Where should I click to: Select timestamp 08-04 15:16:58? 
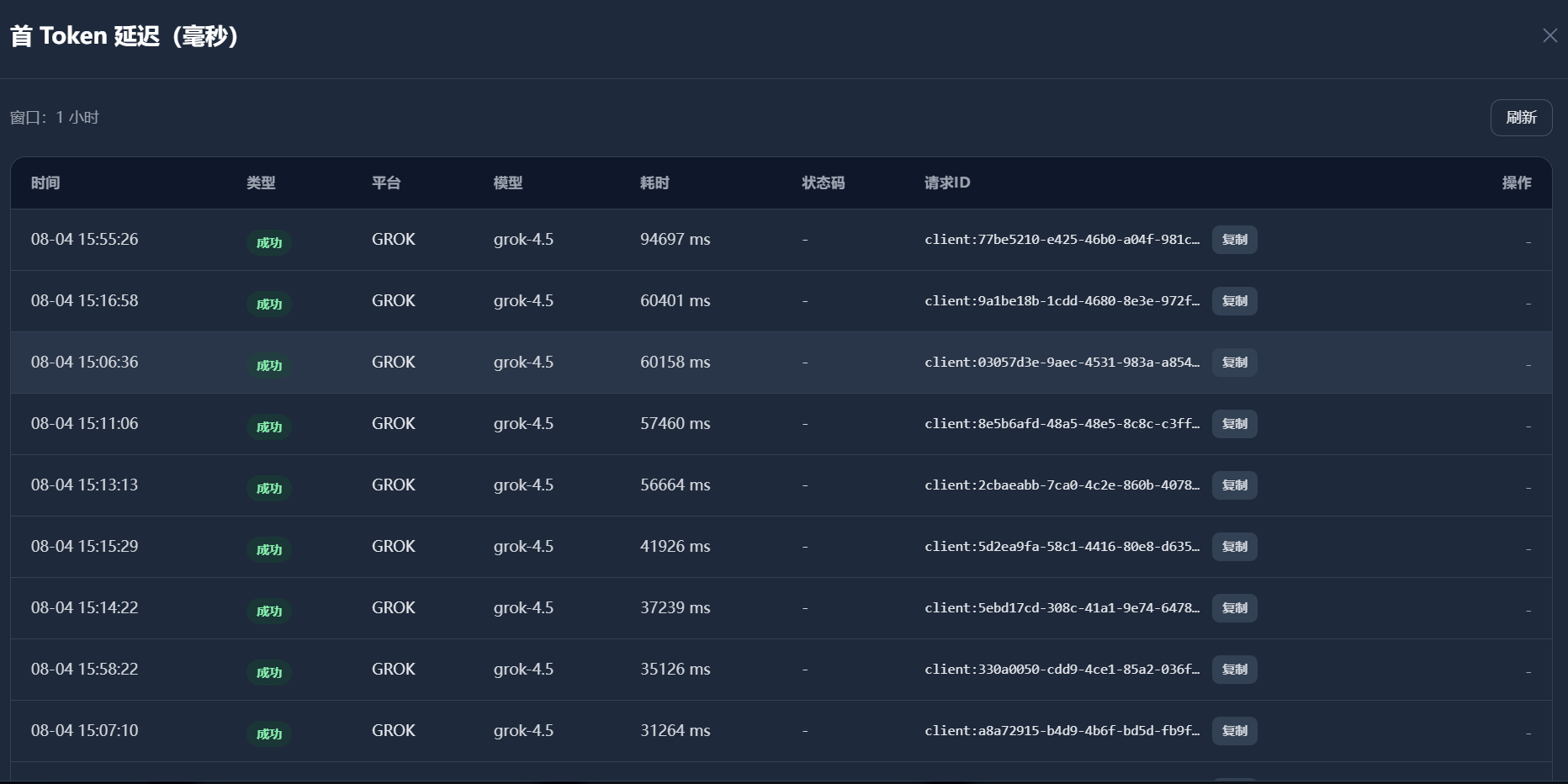[x=84, y=301]
